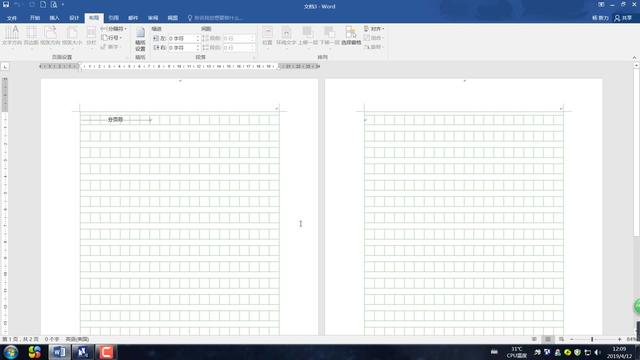
Task: Open the paragraph group dialog launcher
Action: click(254, 58)
